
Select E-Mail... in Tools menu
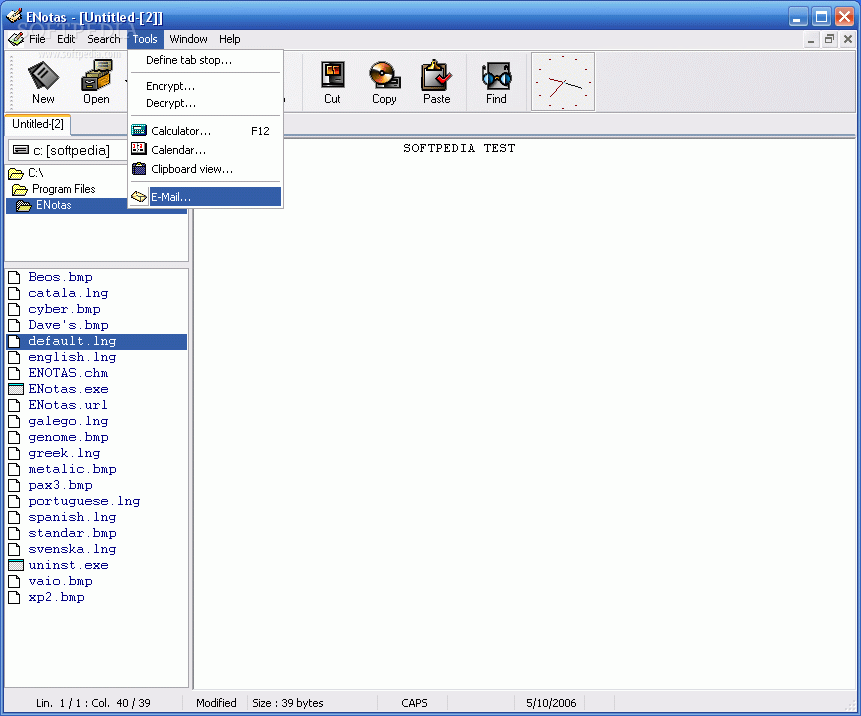click(x=205, y=197)
